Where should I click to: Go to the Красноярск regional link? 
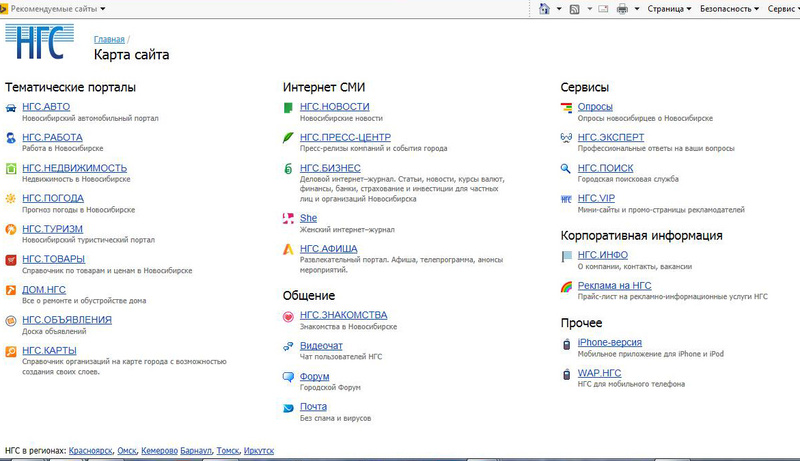(x=89, y=451)
